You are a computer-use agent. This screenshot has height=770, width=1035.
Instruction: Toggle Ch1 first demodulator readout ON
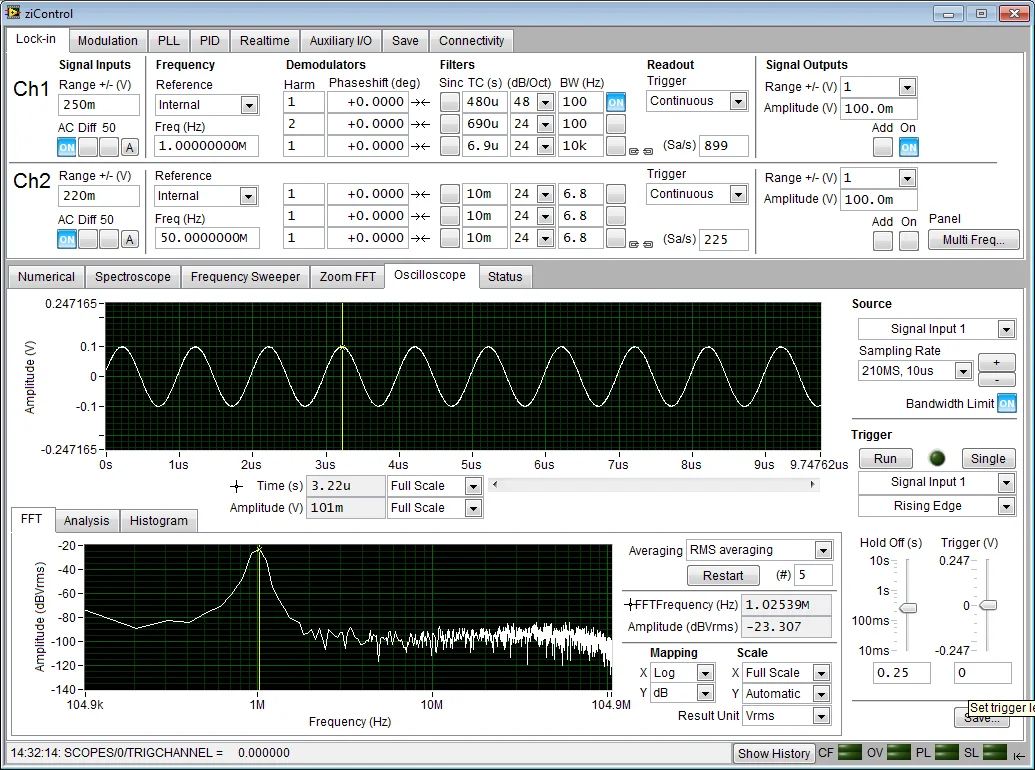(x=616, y=102)
